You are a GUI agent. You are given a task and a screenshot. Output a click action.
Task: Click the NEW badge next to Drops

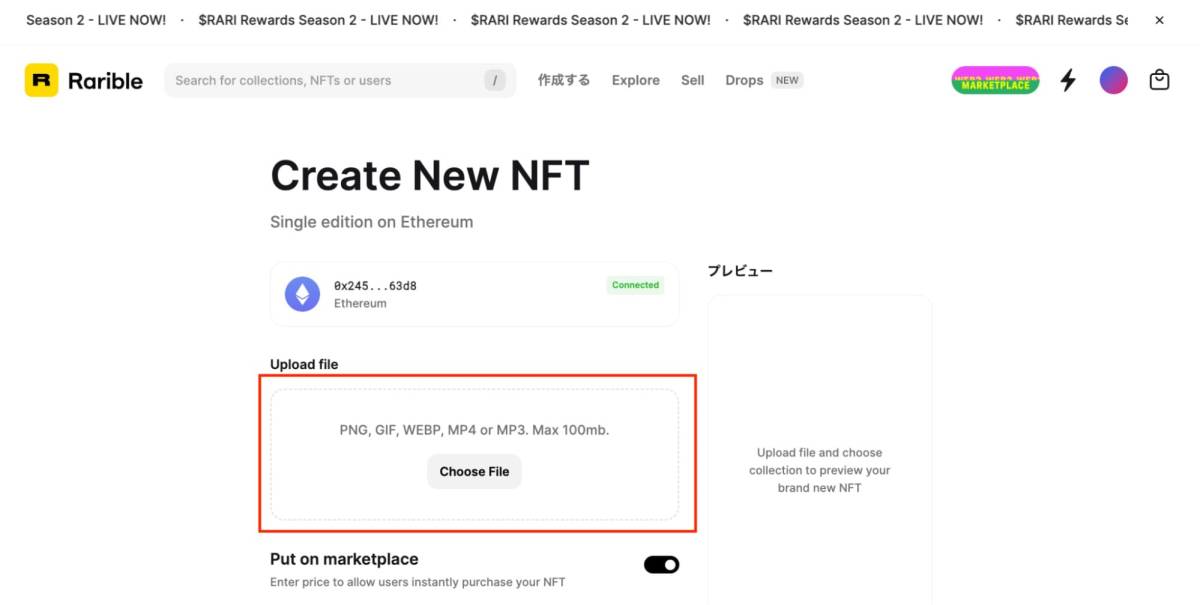(788, 80)
